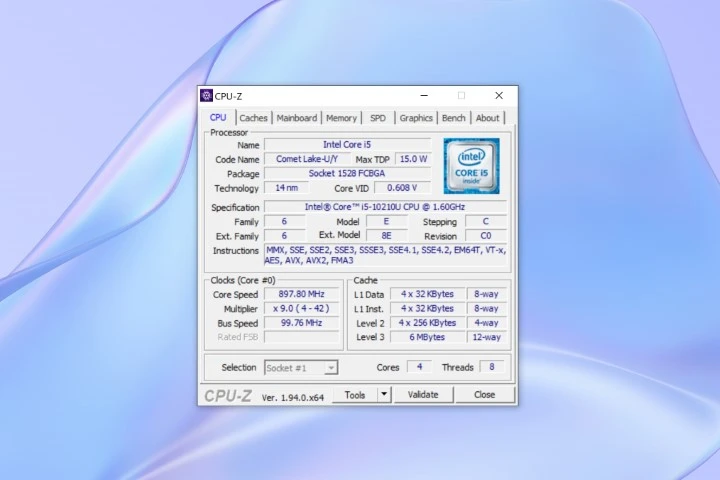Screen dimensions: 720x480
Task: Click the Tools button
Action: click(355, 394)
